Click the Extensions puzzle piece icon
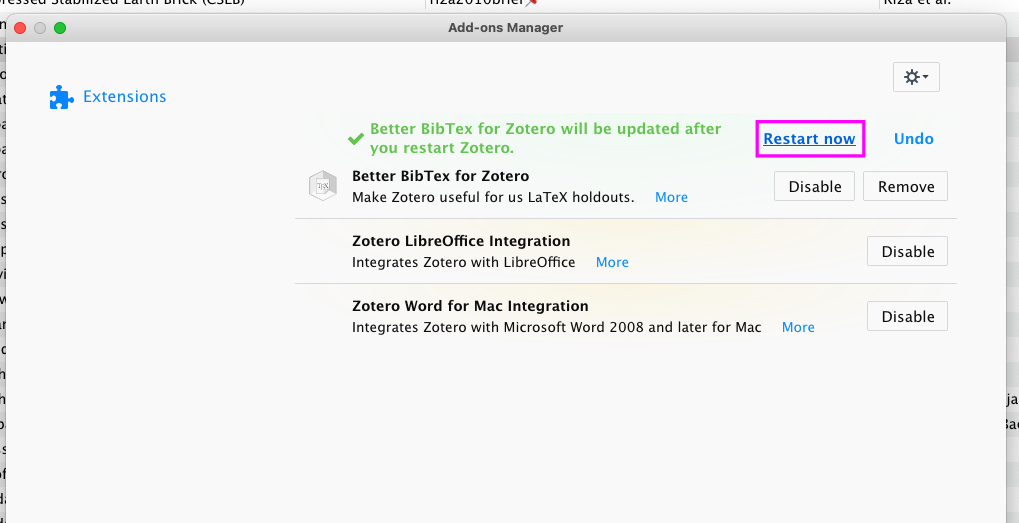 tap(61, 97)
